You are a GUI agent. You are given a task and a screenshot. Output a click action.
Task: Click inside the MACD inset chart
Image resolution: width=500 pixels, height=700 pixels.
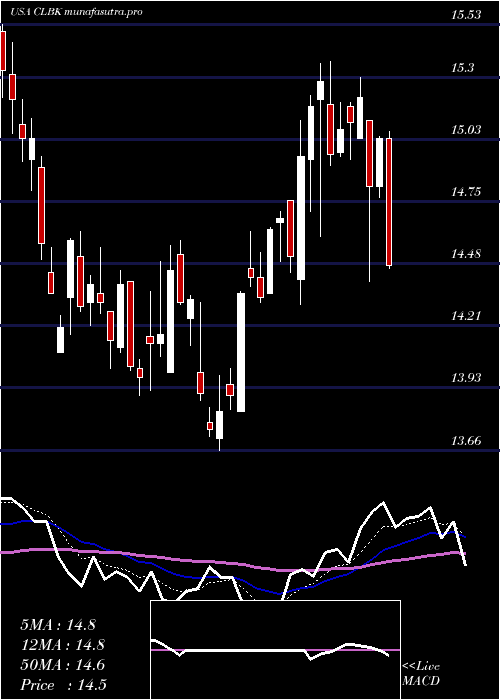[275, 650]
